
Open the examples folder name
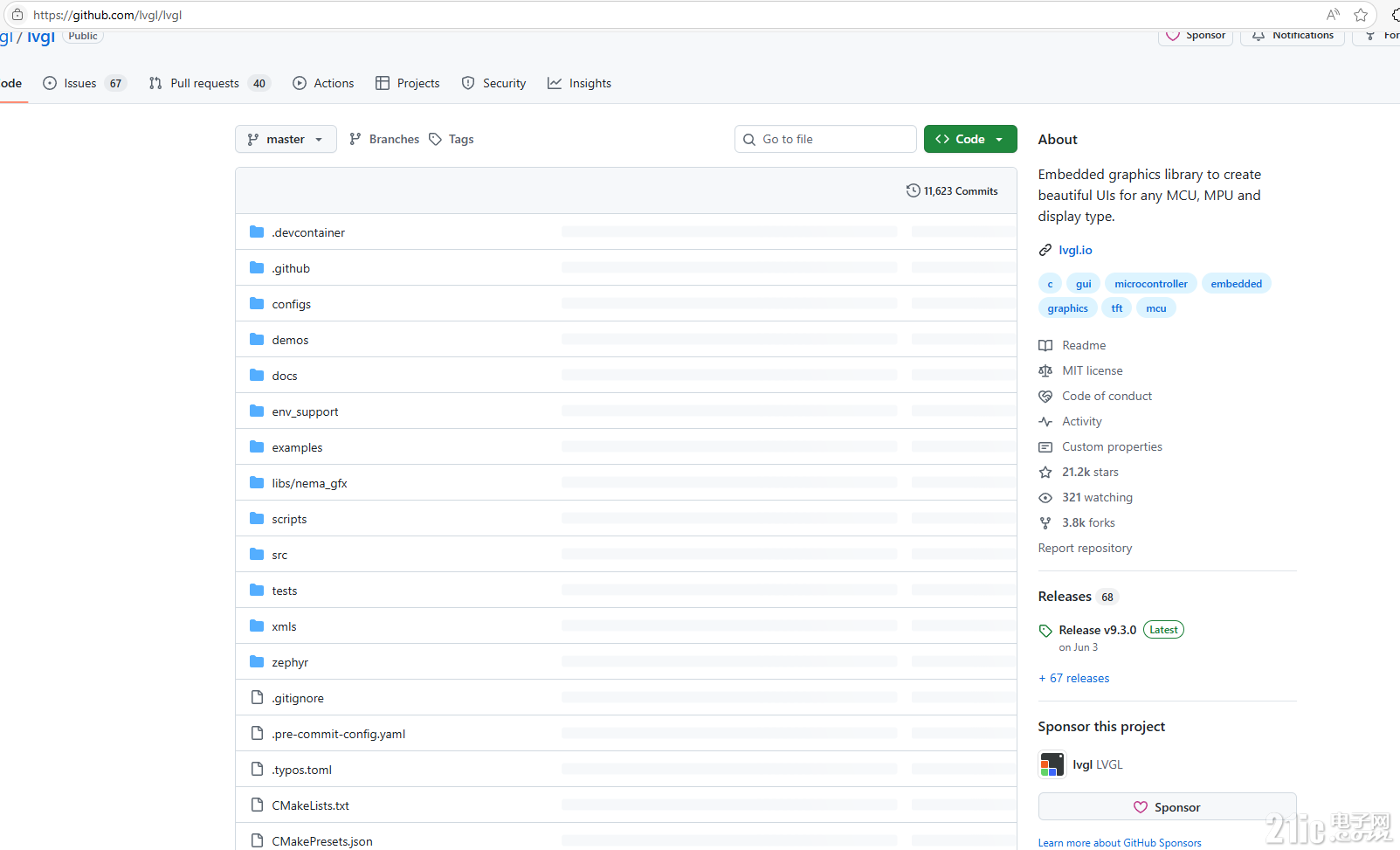tap(297, 447)
